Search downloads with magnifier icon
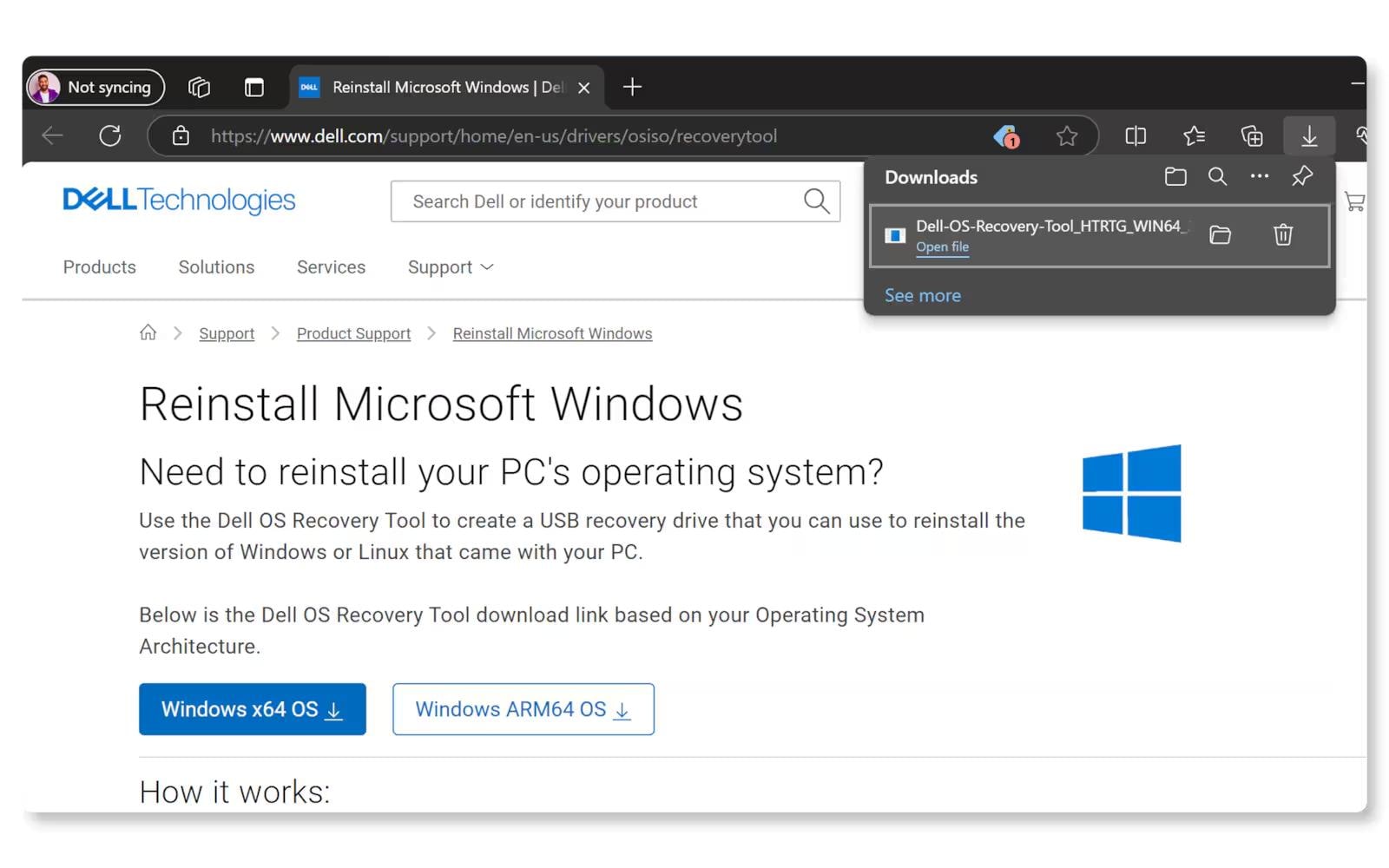 click(1218, 177)
